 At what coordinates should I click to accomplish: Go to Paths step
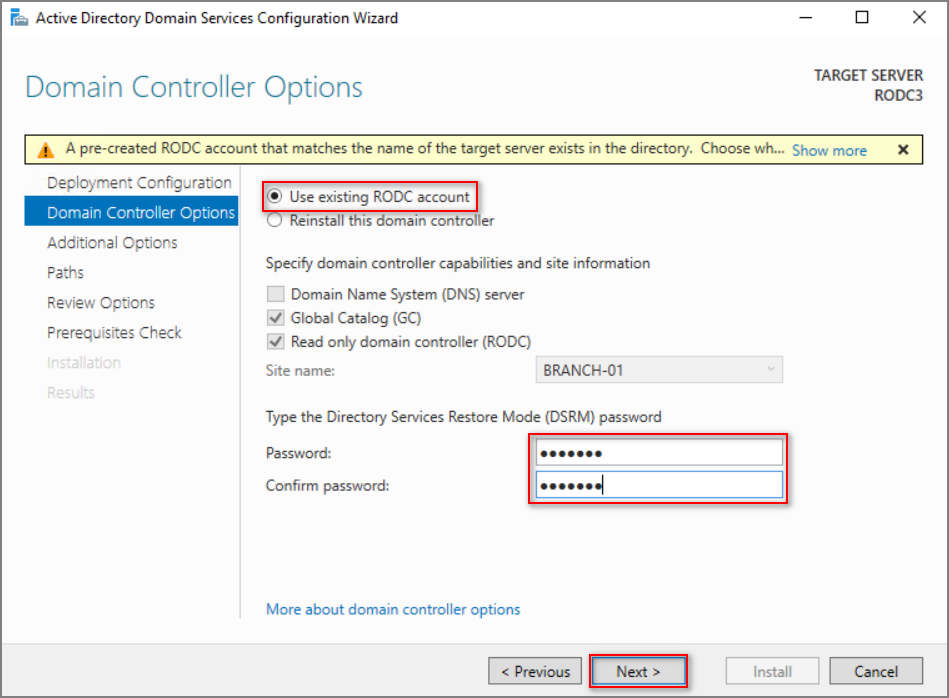pos(65,272)
